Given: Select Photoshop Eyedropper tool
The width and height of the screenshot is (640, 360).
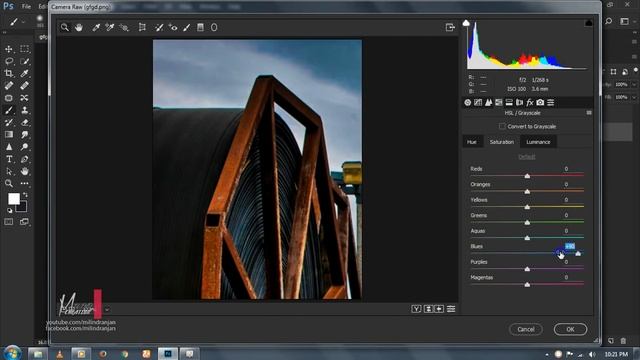Looking at the screenshot, I should (x=24, y=73).
